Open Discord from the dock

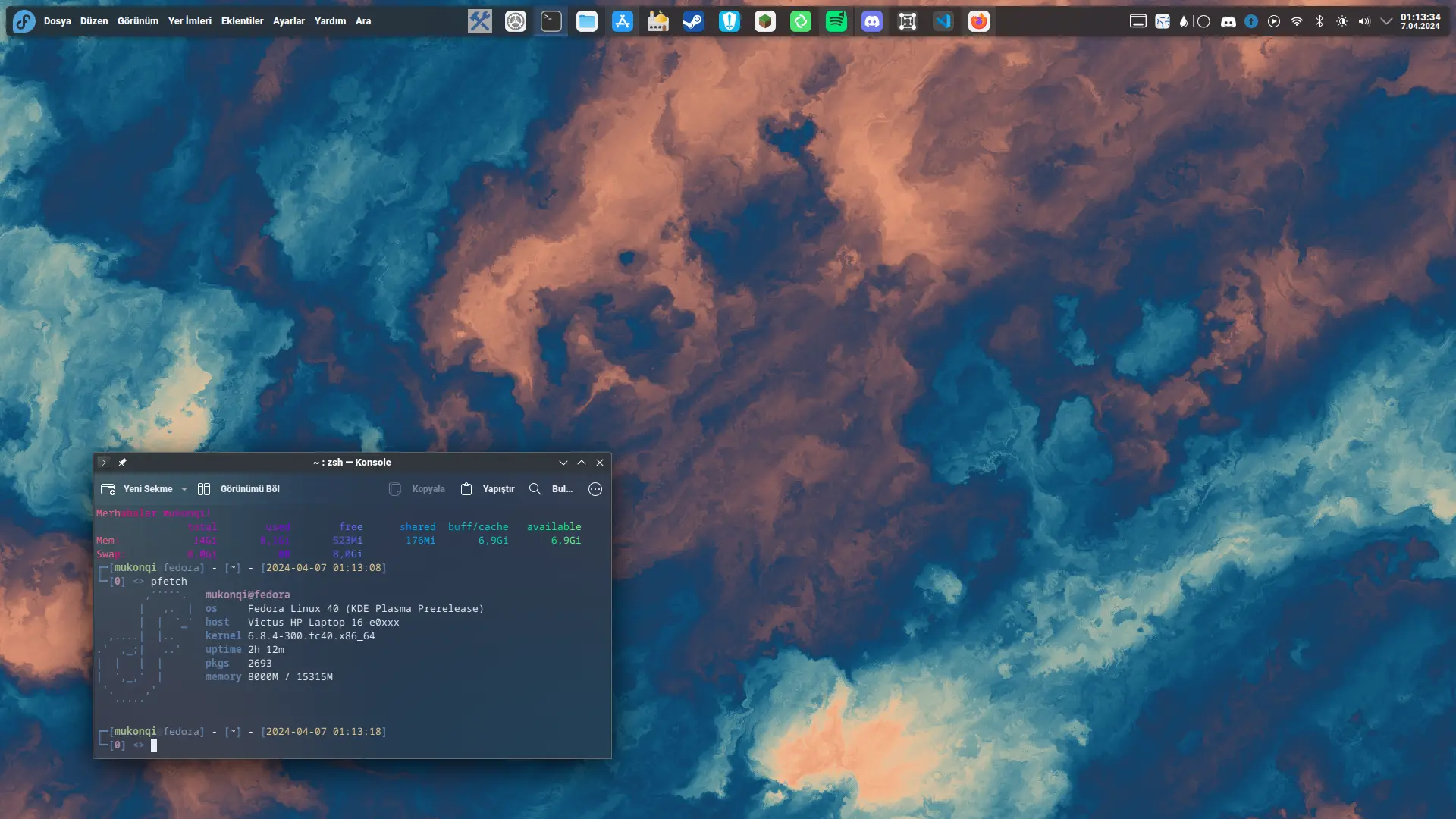pyautogui.click(x=872, y=21)
